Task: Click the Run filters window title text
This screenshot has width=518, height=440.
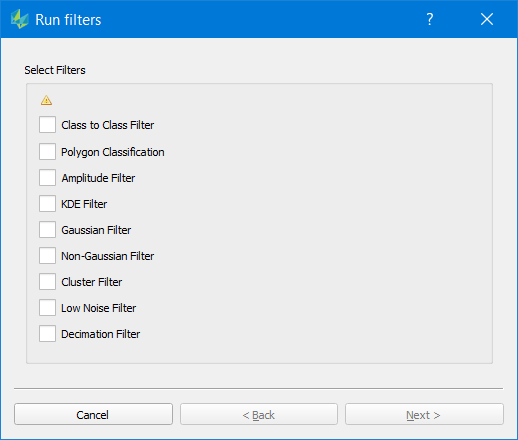Action: click(x=68, y=20)
